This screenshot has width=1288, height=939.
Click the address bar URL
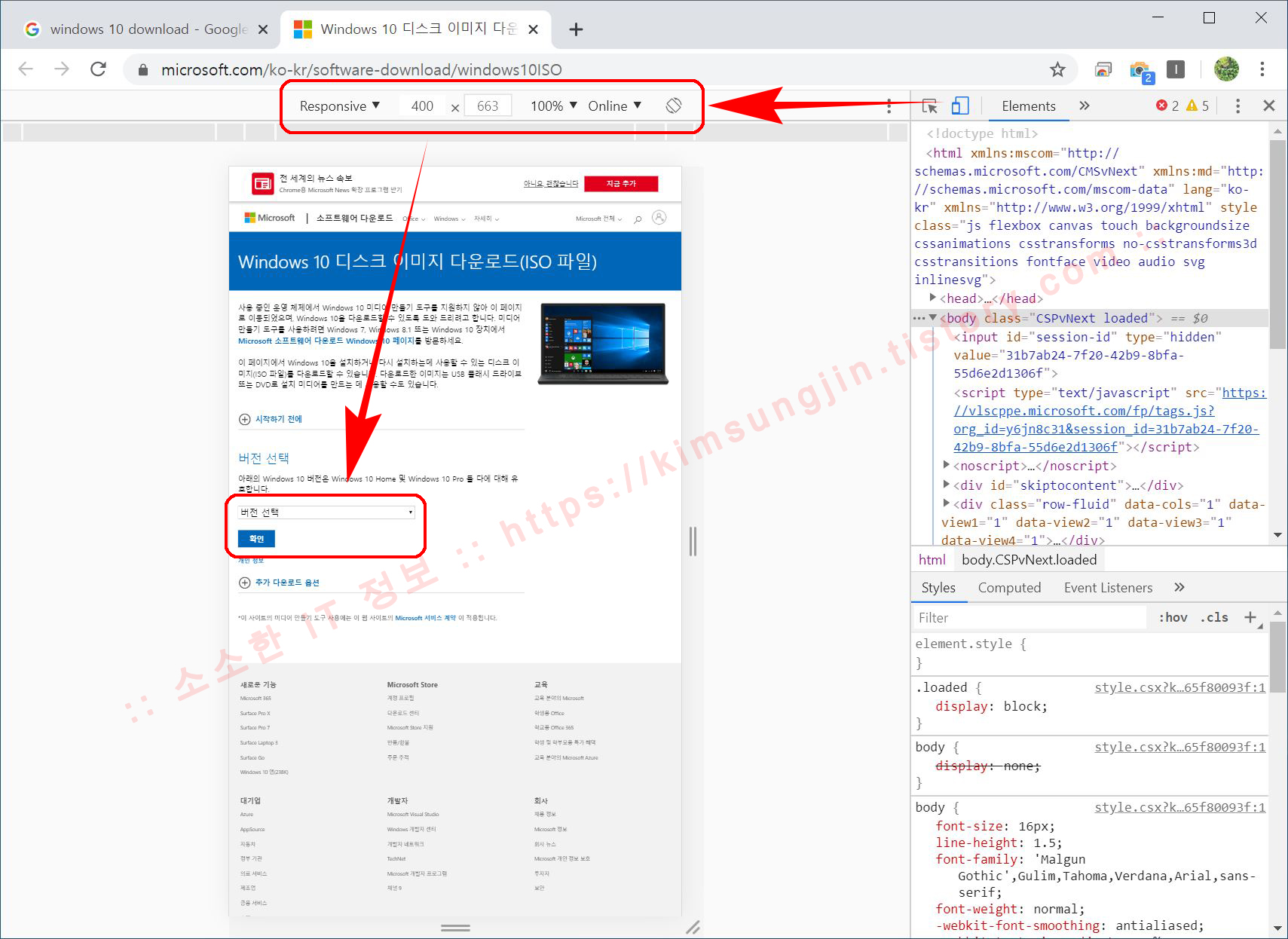pos(362,70)
